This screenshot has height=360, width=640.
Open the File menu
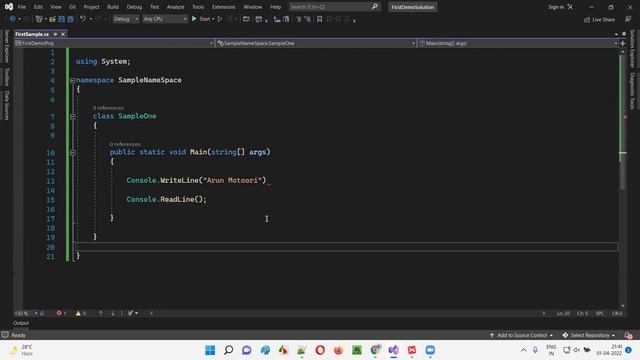22,7
